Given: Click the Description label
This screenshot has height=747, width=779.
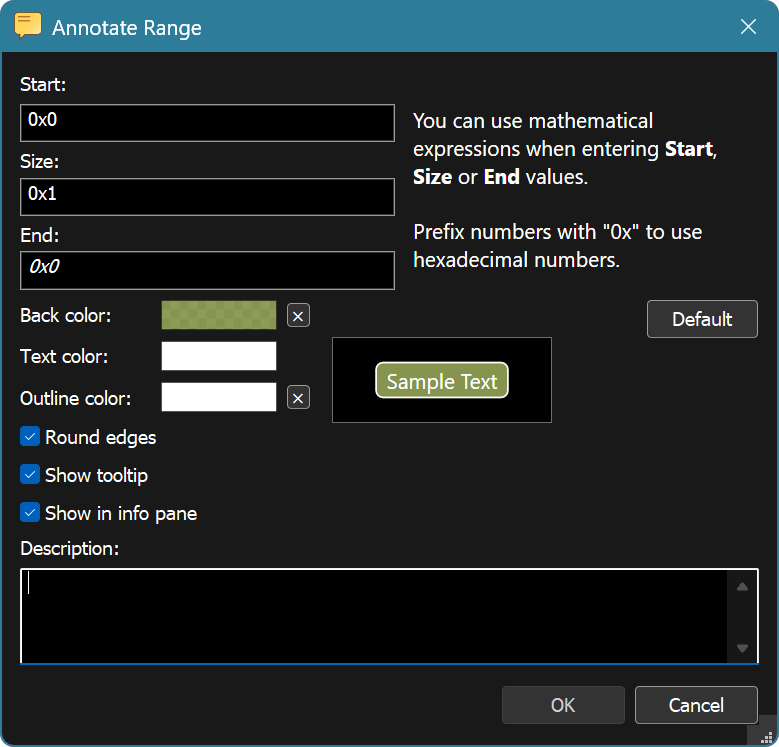Looking at the screenshot, I should pyautogui.click(x=70, y=549).
